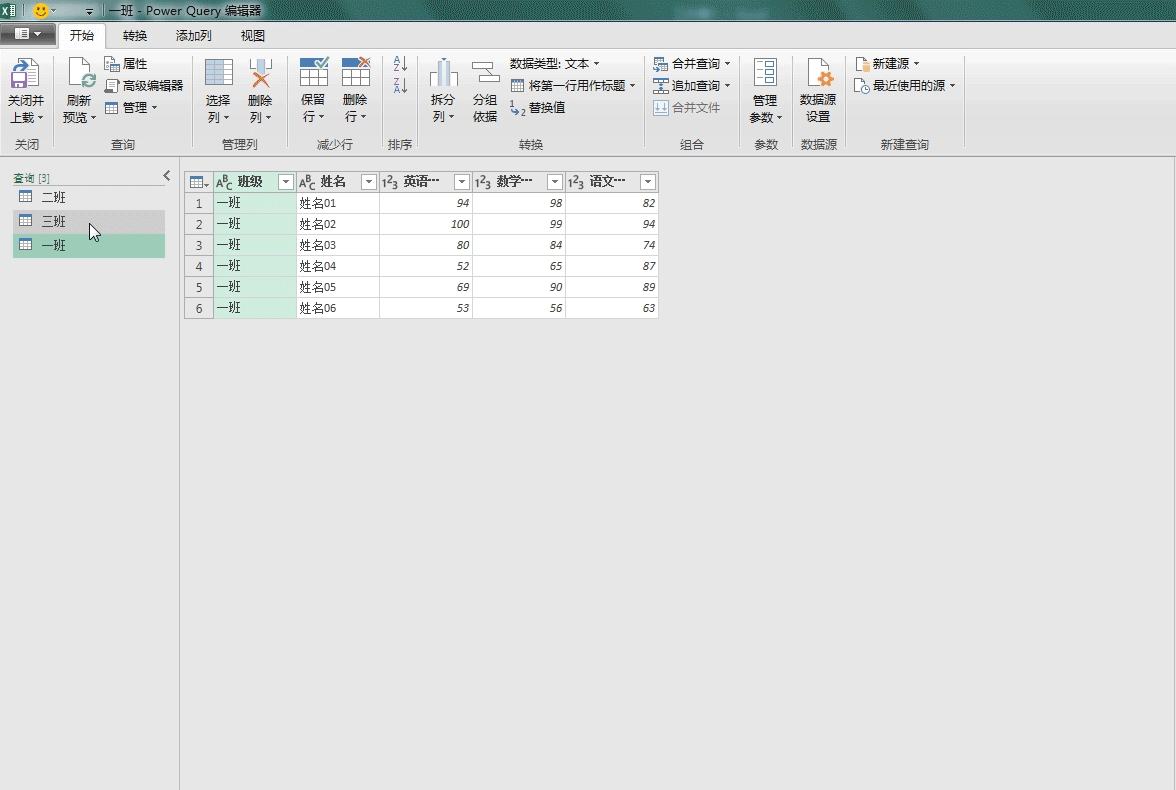This screenshot has width=1176, height=790.
Task: Click the 拆分列 split column icon
Action: point(443,74)
